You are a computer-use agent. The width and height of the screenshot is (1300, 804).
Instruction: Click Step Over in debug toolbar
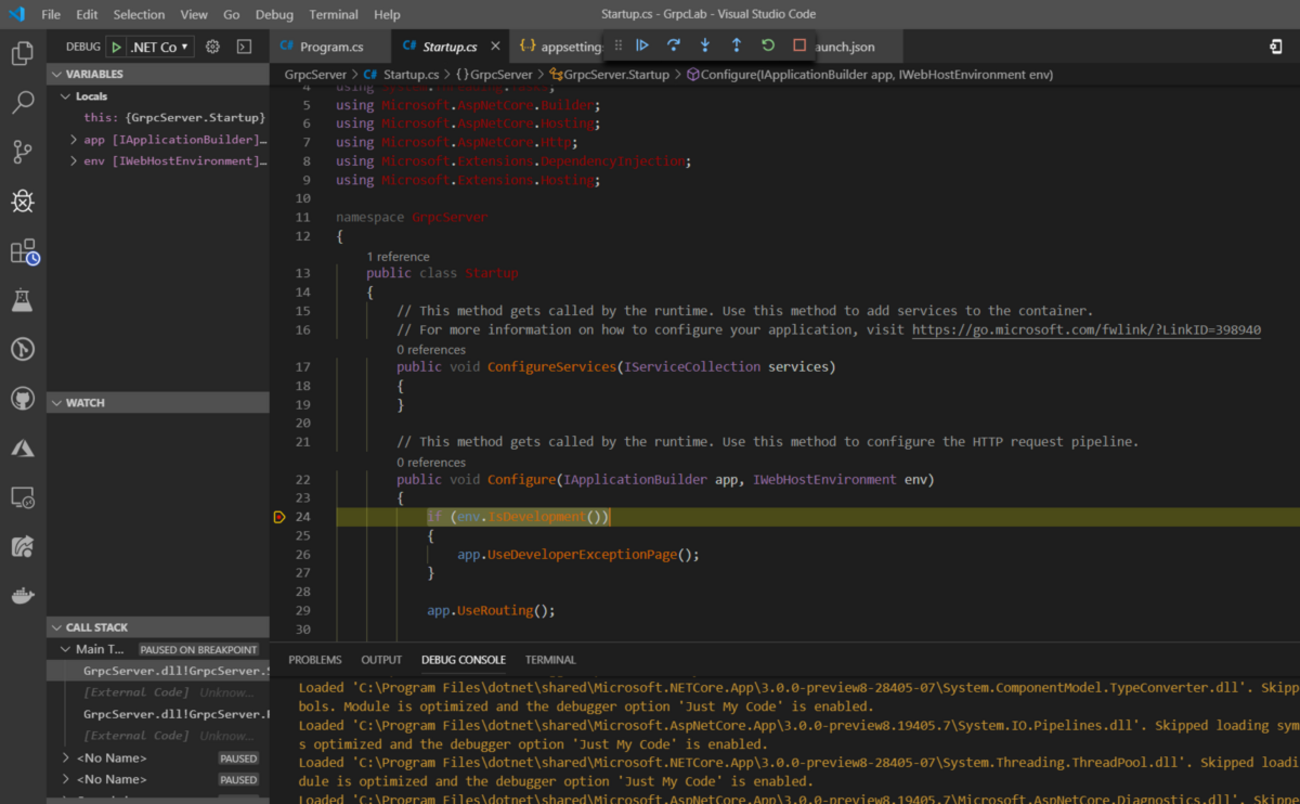tap(673, 46)
